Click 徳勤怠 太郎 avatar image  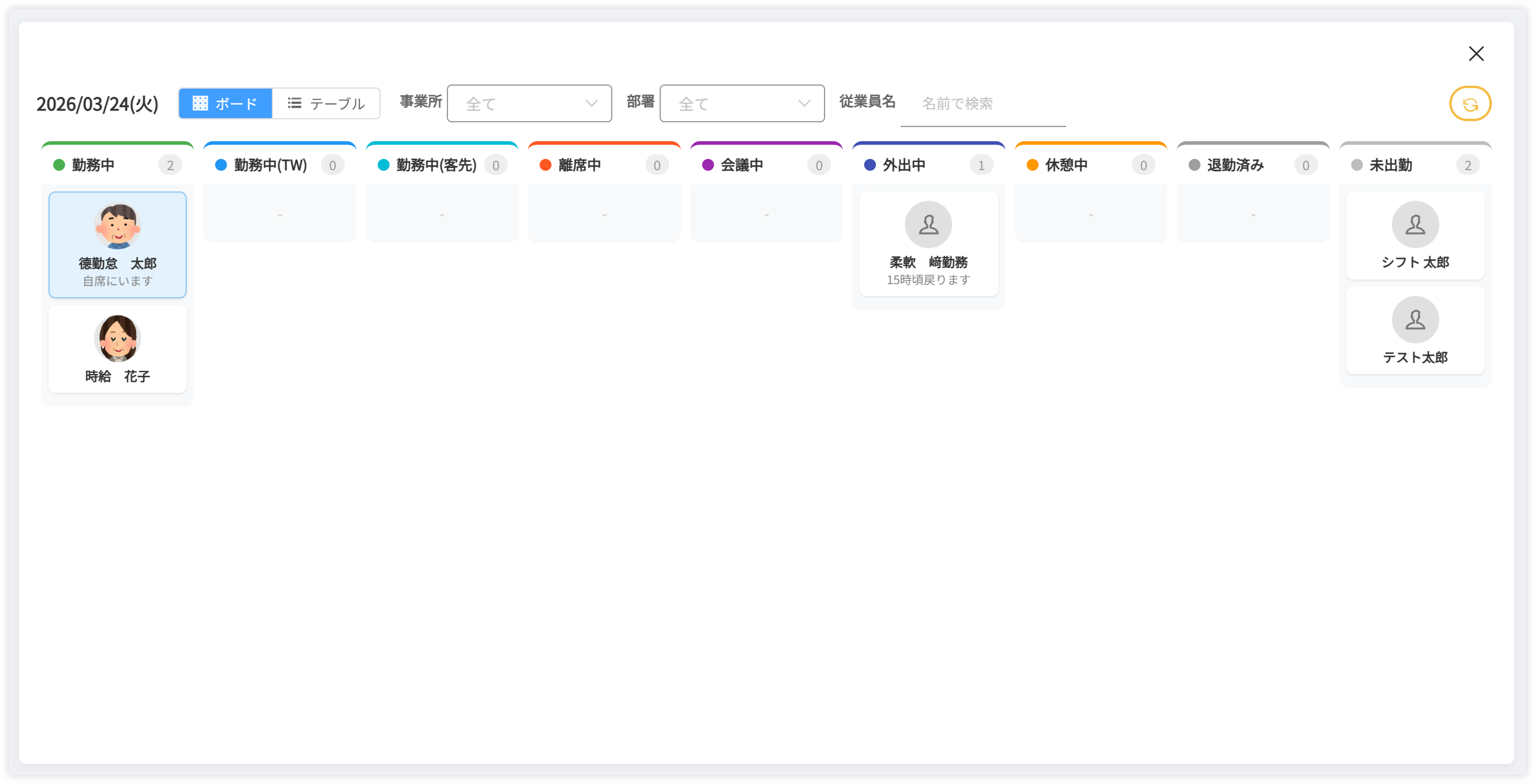pyautogui.click(x=118, y=226)
